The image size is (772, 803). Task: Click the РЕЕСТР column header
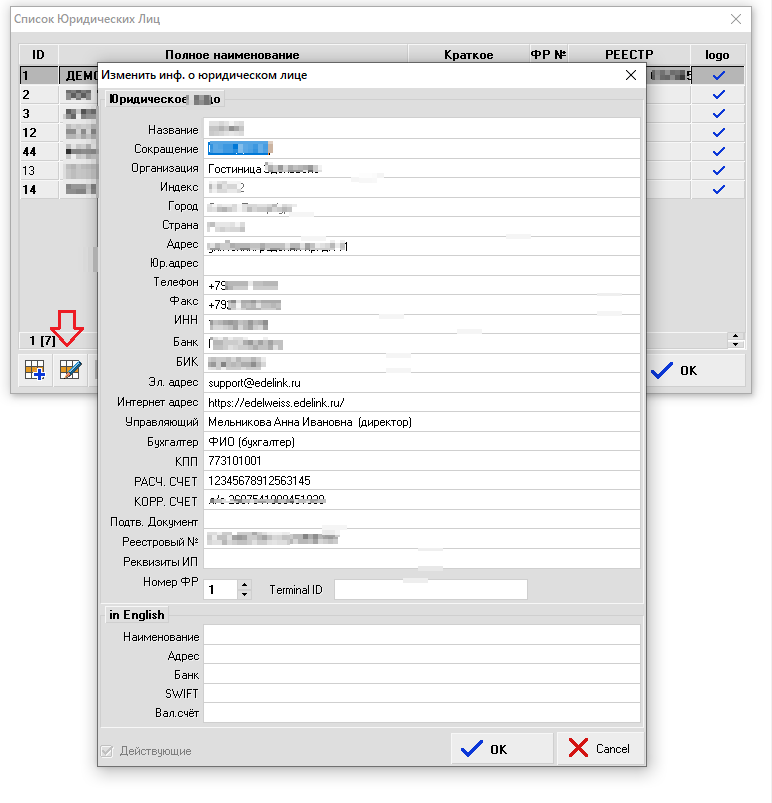pos(629,55)
